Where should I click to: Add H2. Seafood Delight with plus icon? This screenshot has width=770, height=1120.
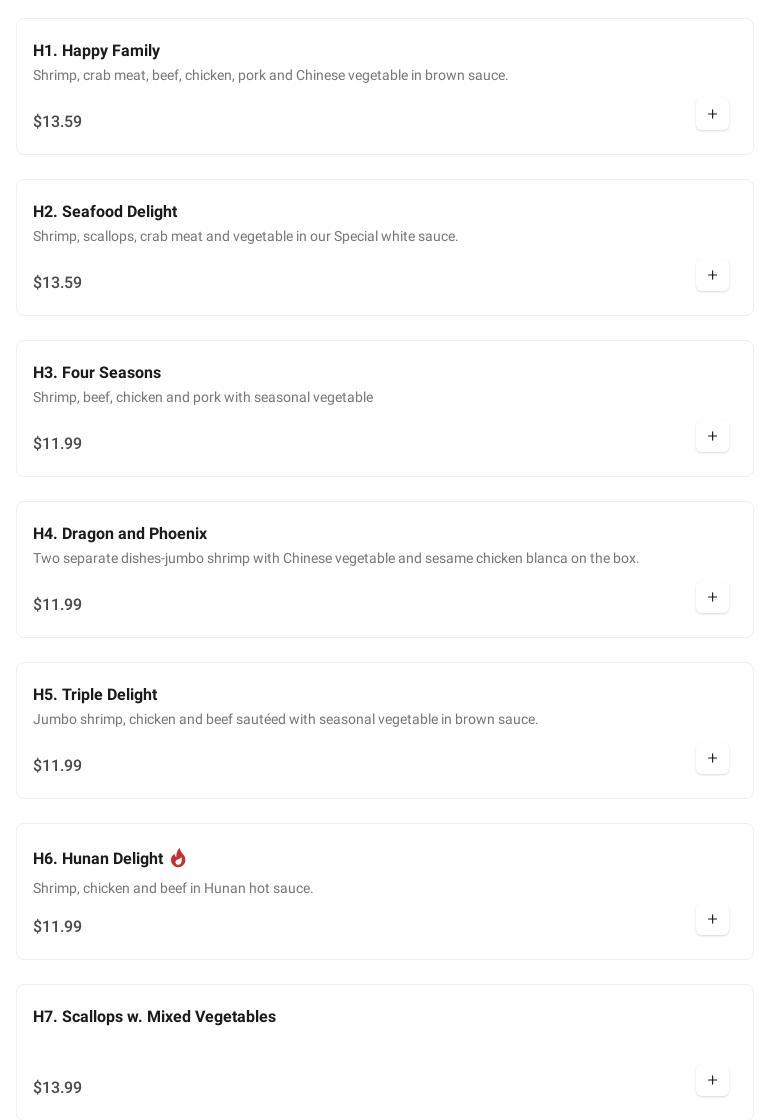tap(712, 276)
